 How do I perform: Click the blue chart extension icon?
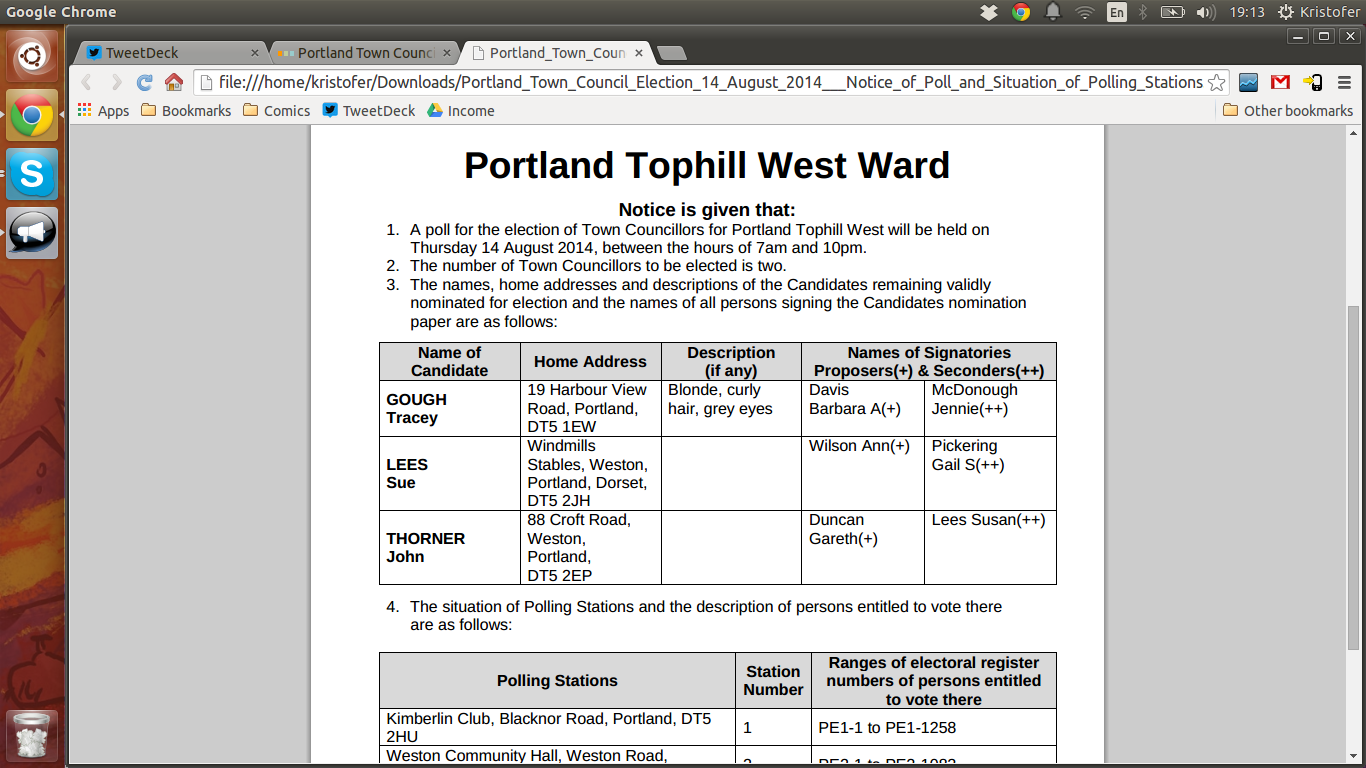point(1248,82)
